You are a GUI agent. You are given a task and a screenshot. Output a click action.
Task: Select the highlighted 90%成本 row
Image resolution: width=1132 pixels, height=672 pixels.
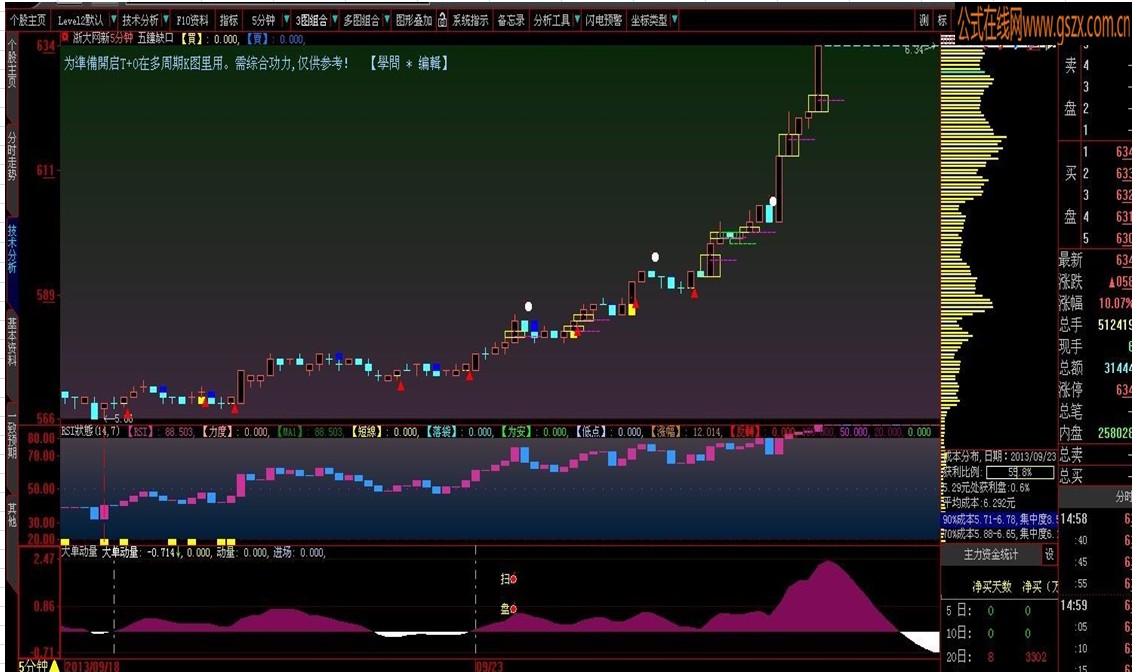(1000, 519)
